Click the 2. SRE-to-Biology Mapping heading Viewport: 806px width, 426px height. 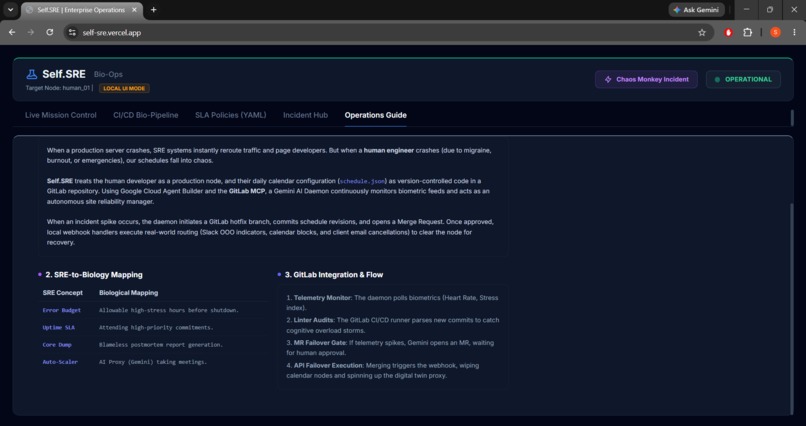(x=94, y=275)
